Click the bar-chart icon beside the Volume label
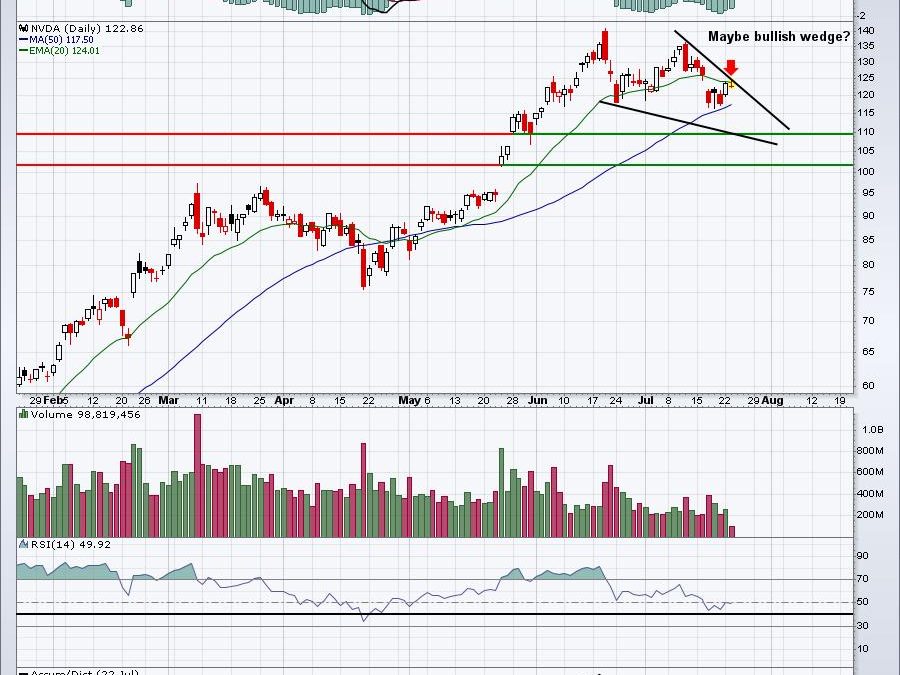900x675 pixels. 24,414
